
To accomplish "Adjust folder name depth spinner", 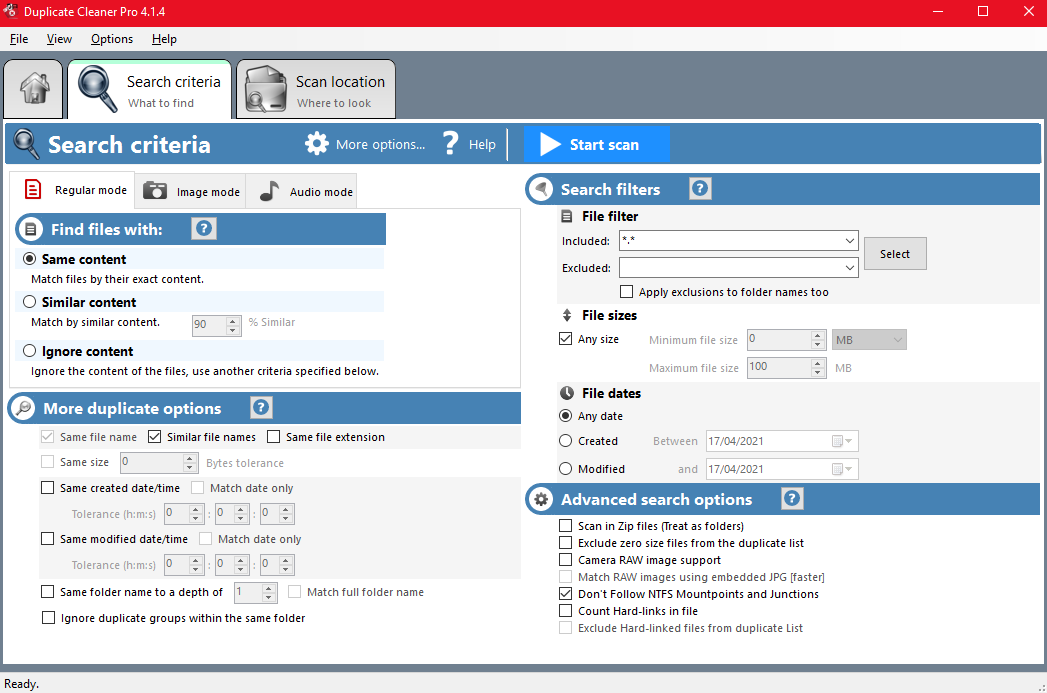I will (268, 592).
